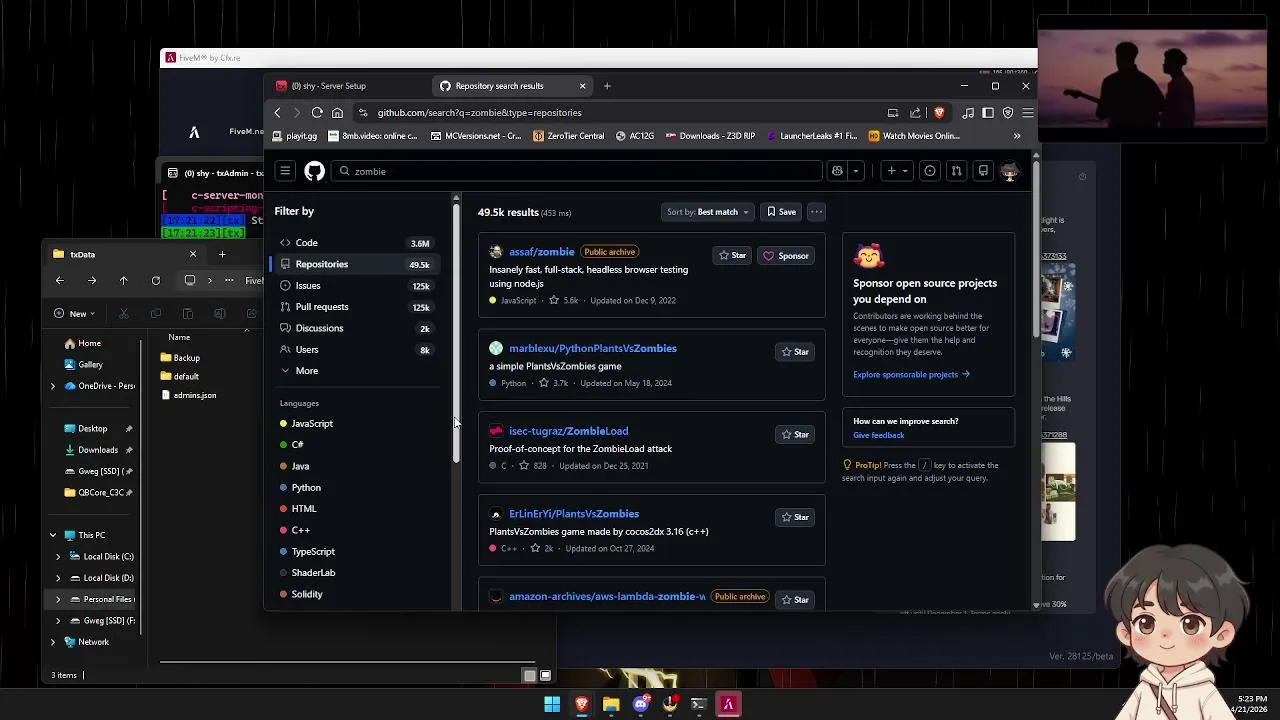The height and width of the screenshot is (720, 1280).
Task: Filter by C# language
Action: point(297,445)
